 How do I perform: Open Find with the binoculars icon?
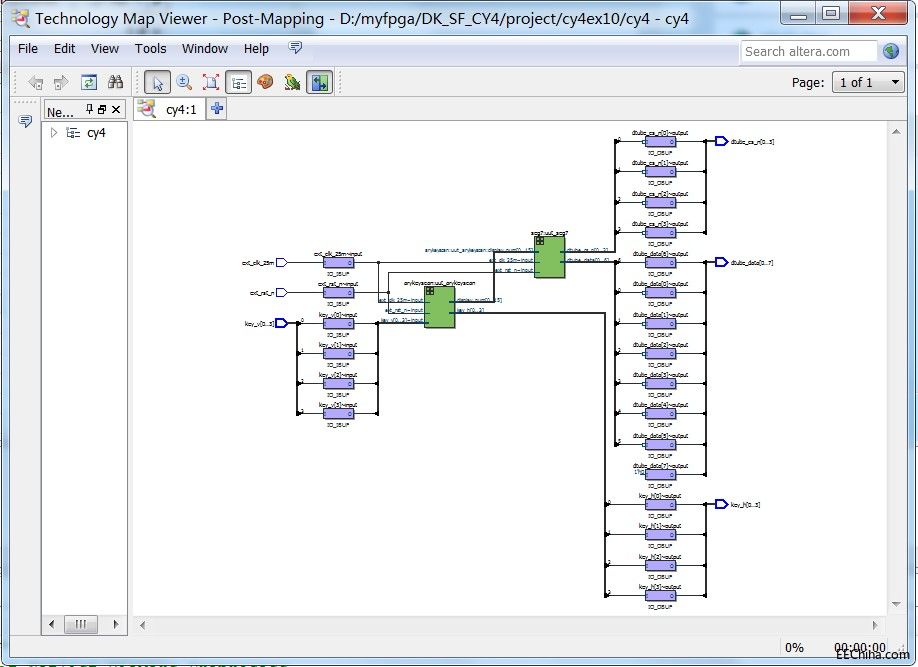click(x=115, y=82)
